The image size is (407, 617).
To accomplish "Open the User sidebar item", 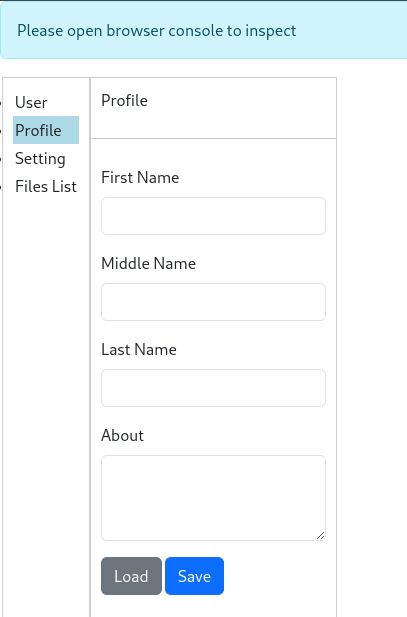I will click(31, 102).
